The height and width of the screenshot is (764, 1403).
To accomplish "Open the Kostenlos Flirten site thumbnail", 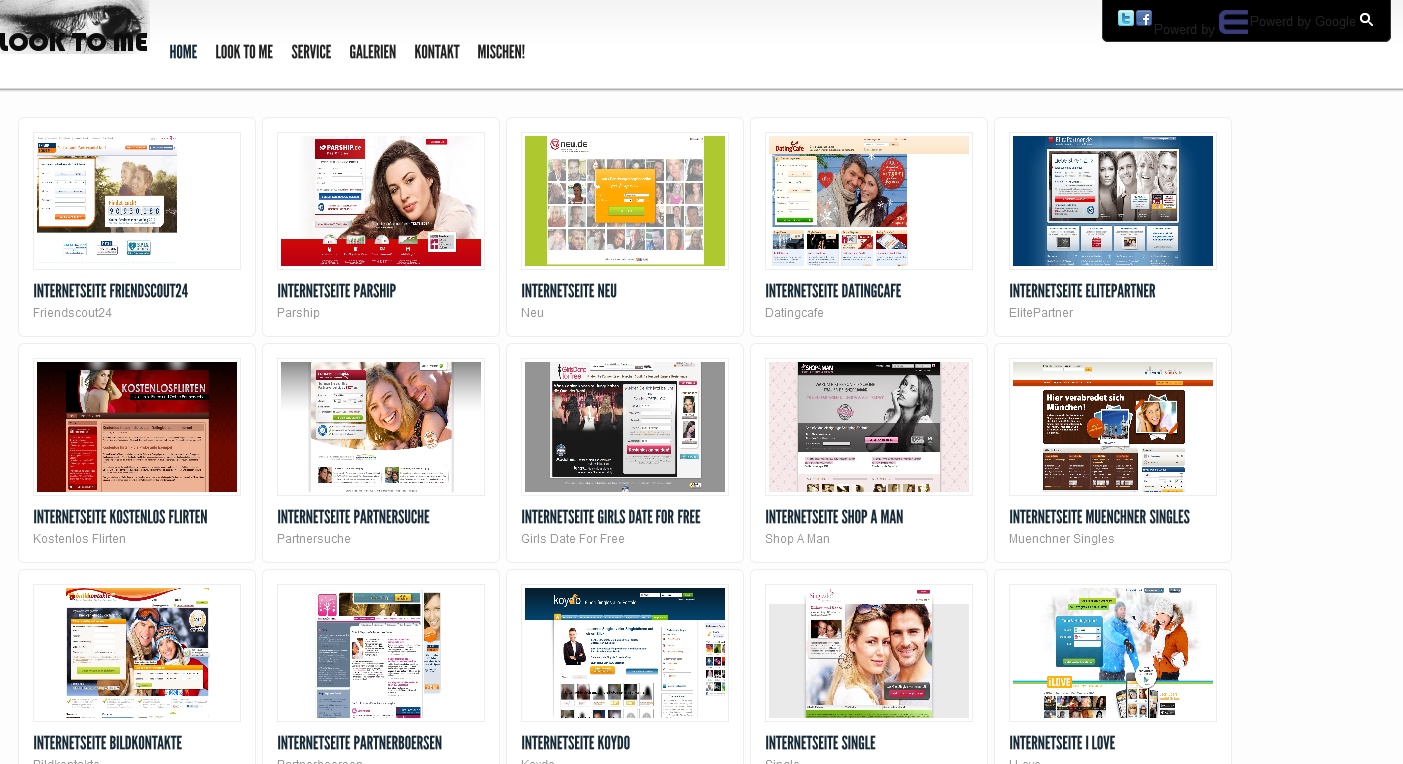I will [x=137, y=427].
